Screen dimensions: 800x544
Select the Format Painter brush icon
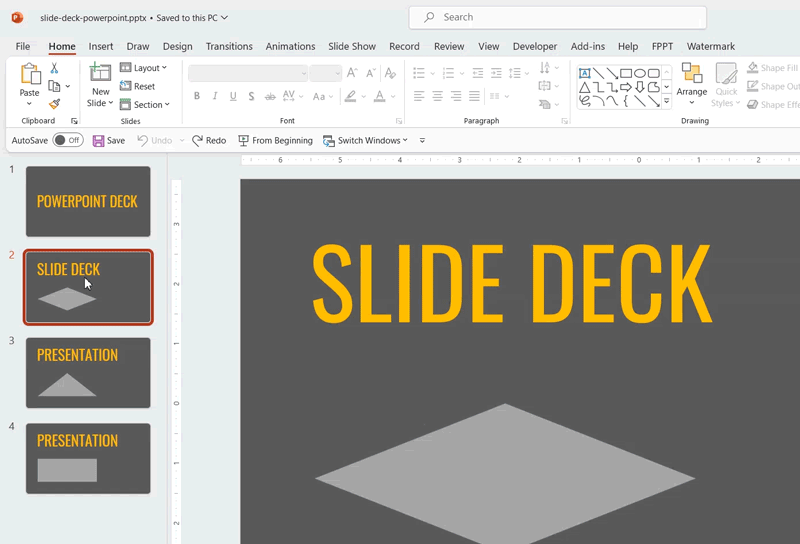pyautogui.click(x=55, y=104)
